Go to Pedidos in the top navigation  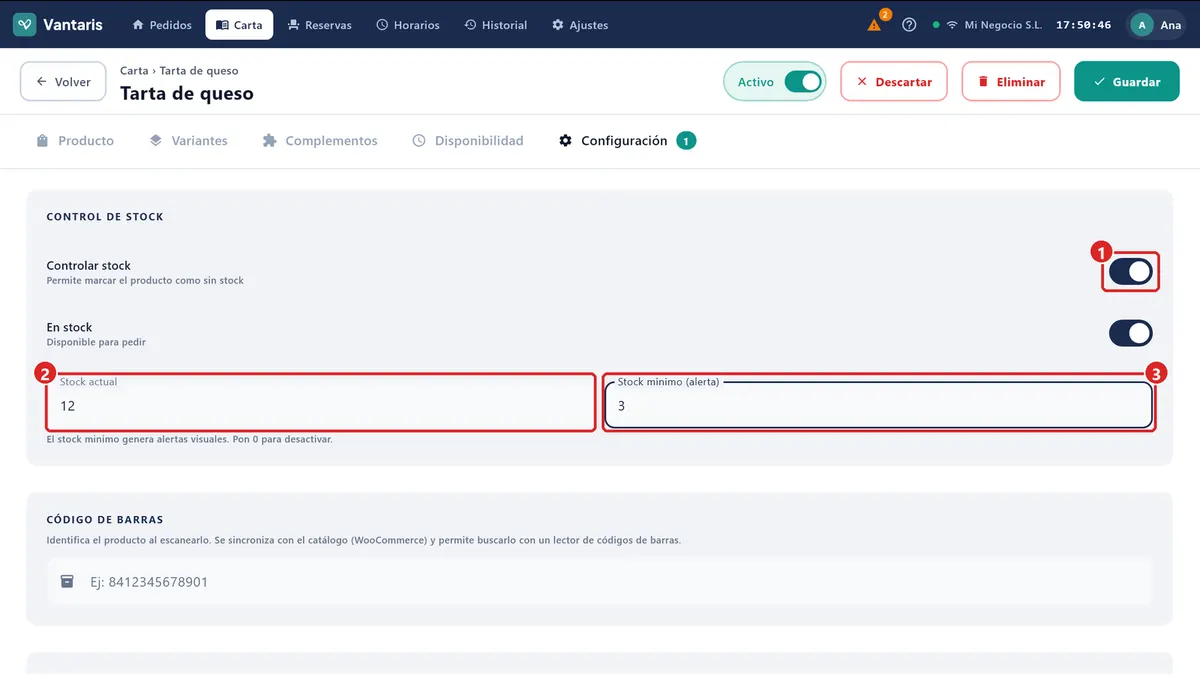(162, 25)
